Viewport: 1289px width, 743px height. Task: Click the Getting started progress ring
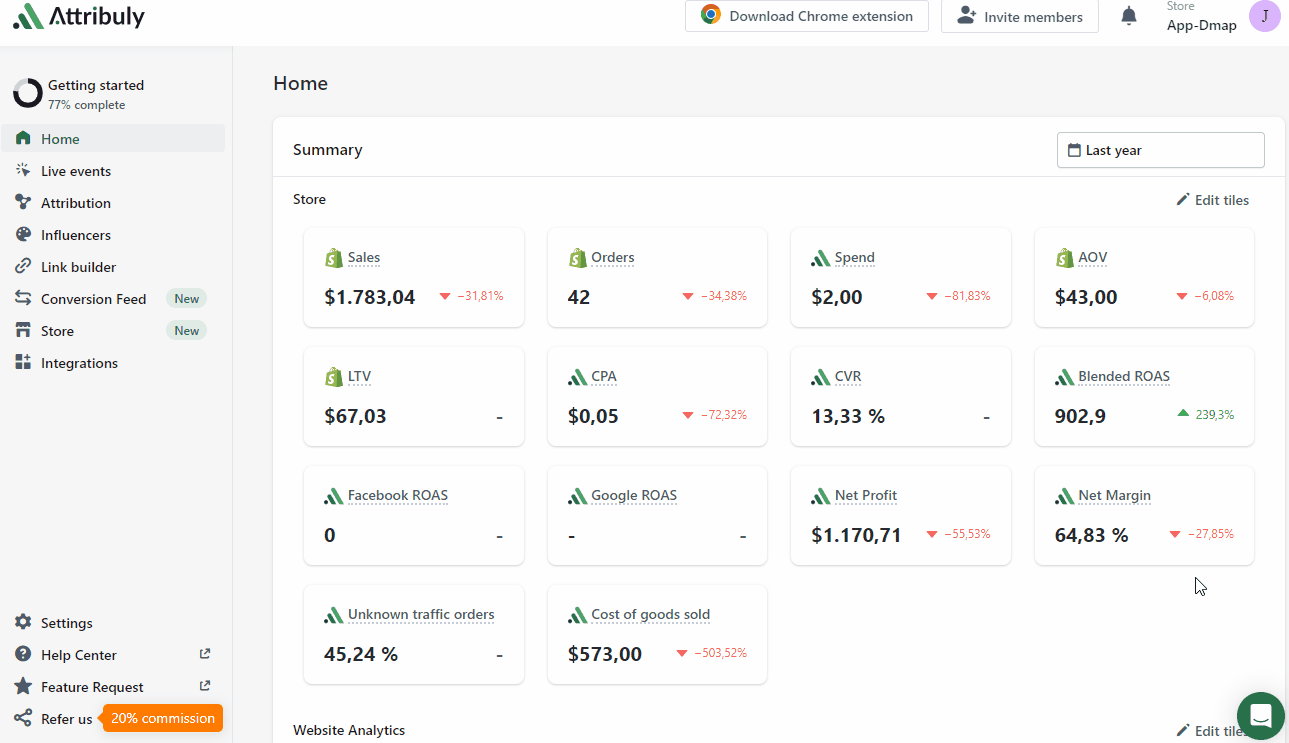tap(27, 94)
